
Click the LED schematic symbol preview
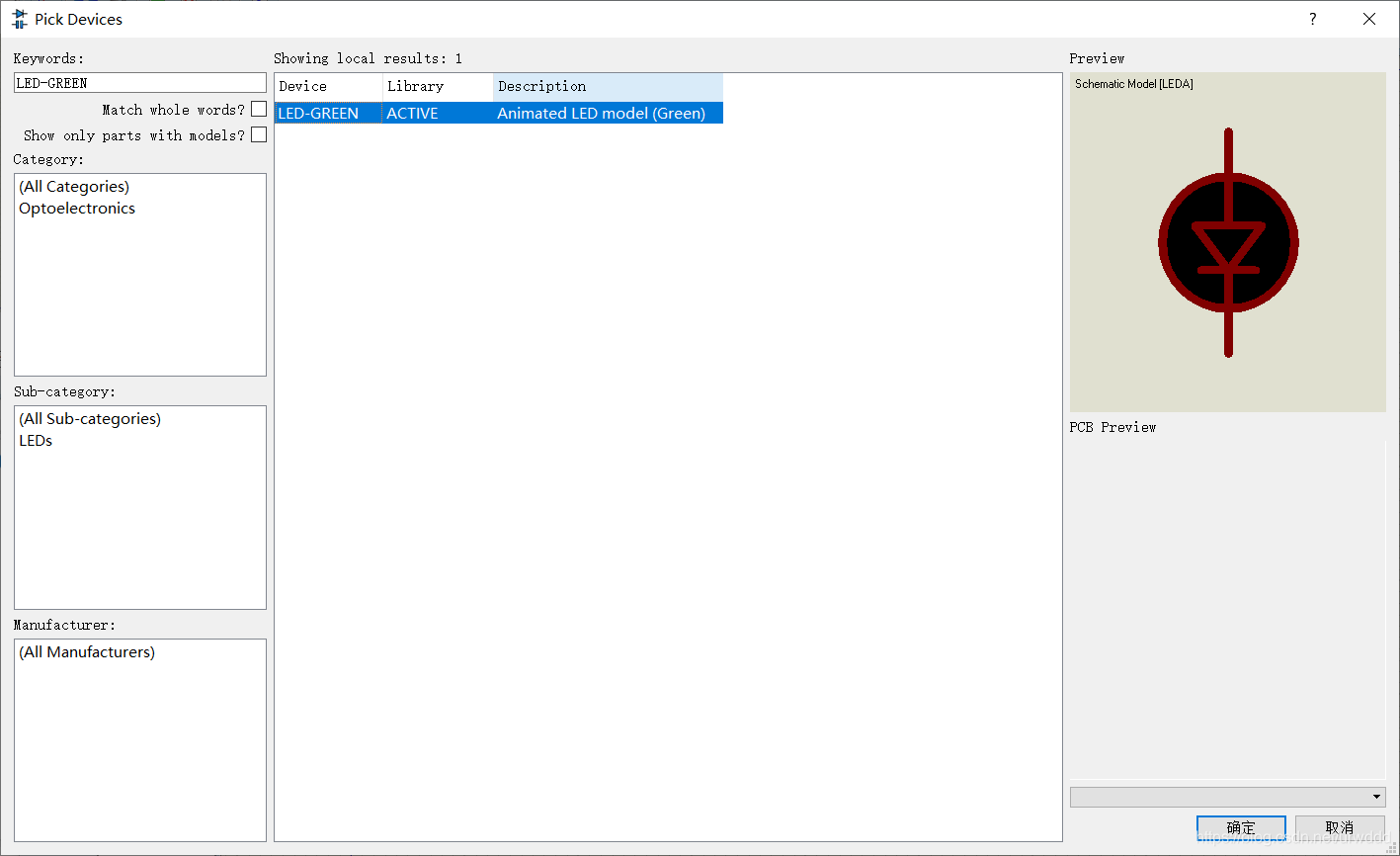pyautogui.click(x=1228, y=242)
